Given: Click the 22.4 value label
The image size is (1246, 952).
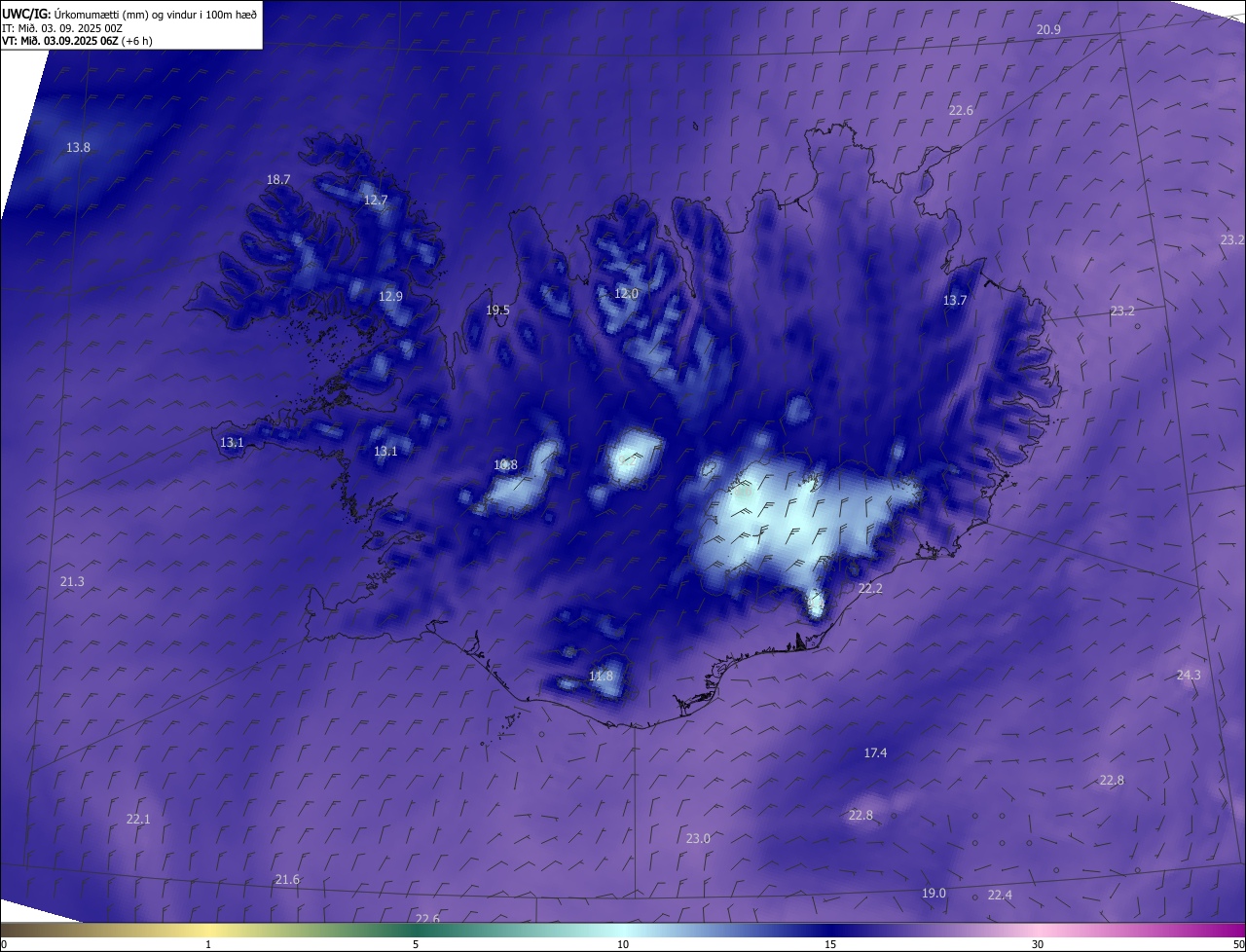Looking at the screenshot, I should pos(1000,896).
